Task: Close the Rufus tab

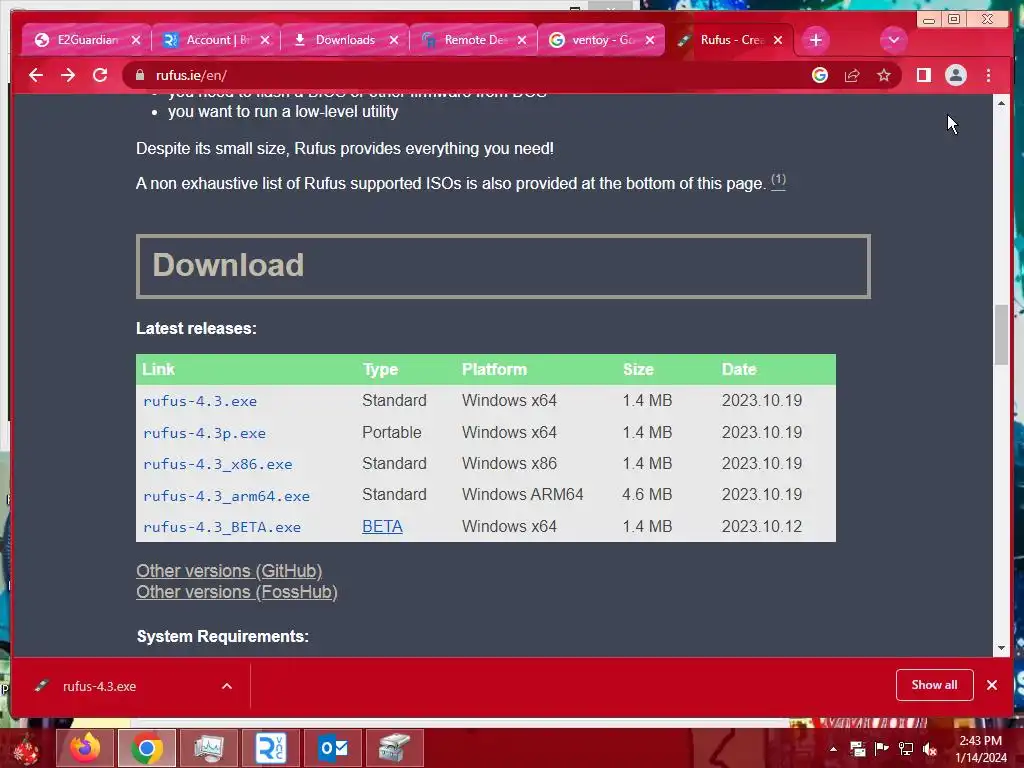Action: click(778, 40)
